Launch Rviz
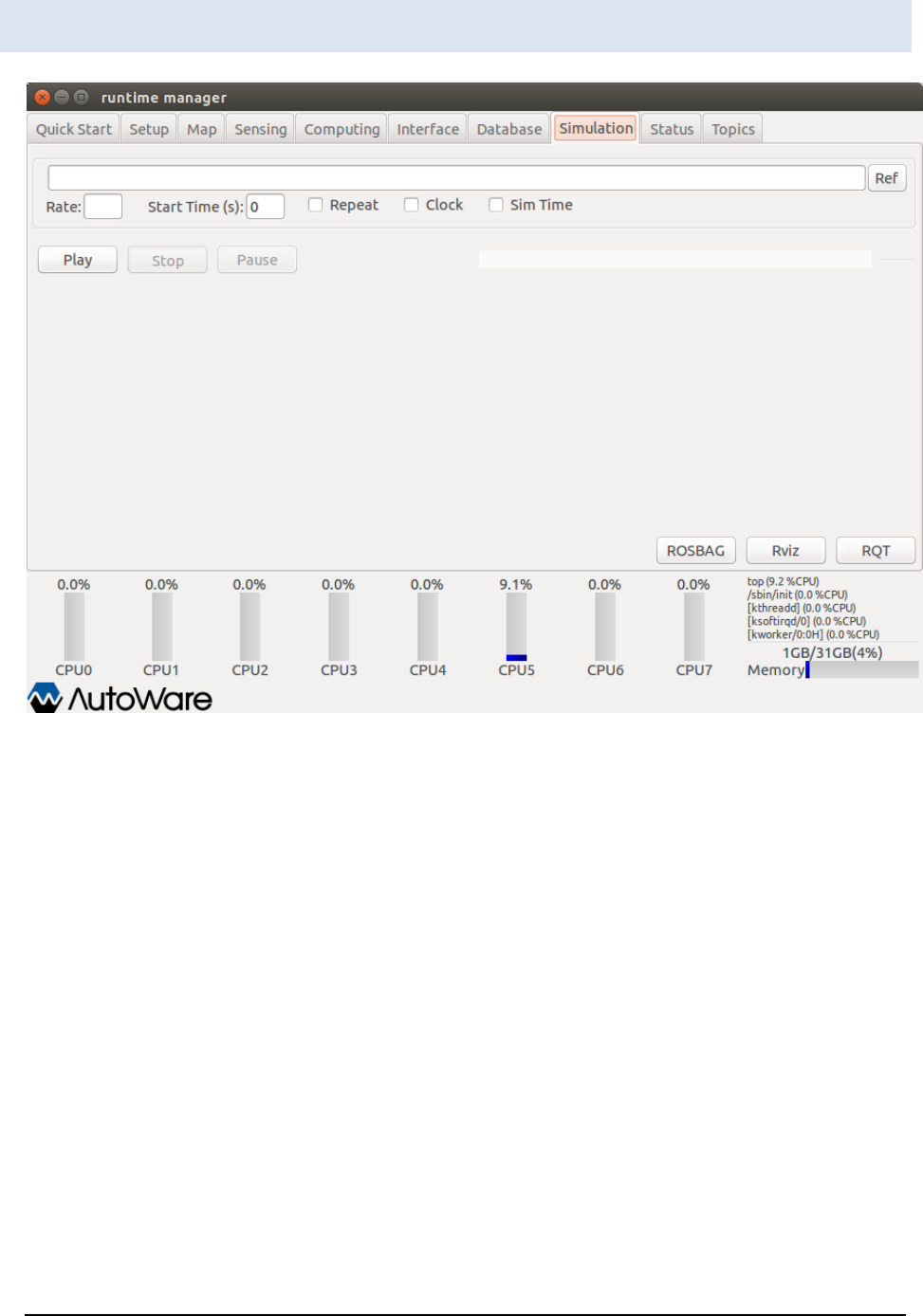923x1316 pixels. [x=785, y=551]
